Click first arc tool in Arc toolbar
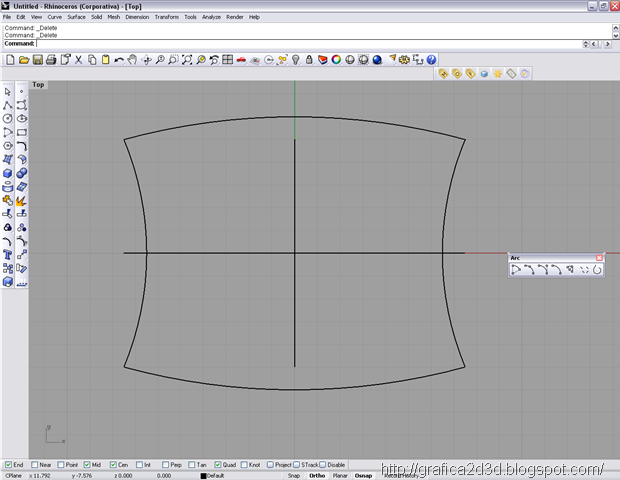The image size is (620, 480). tap(516, 270)
